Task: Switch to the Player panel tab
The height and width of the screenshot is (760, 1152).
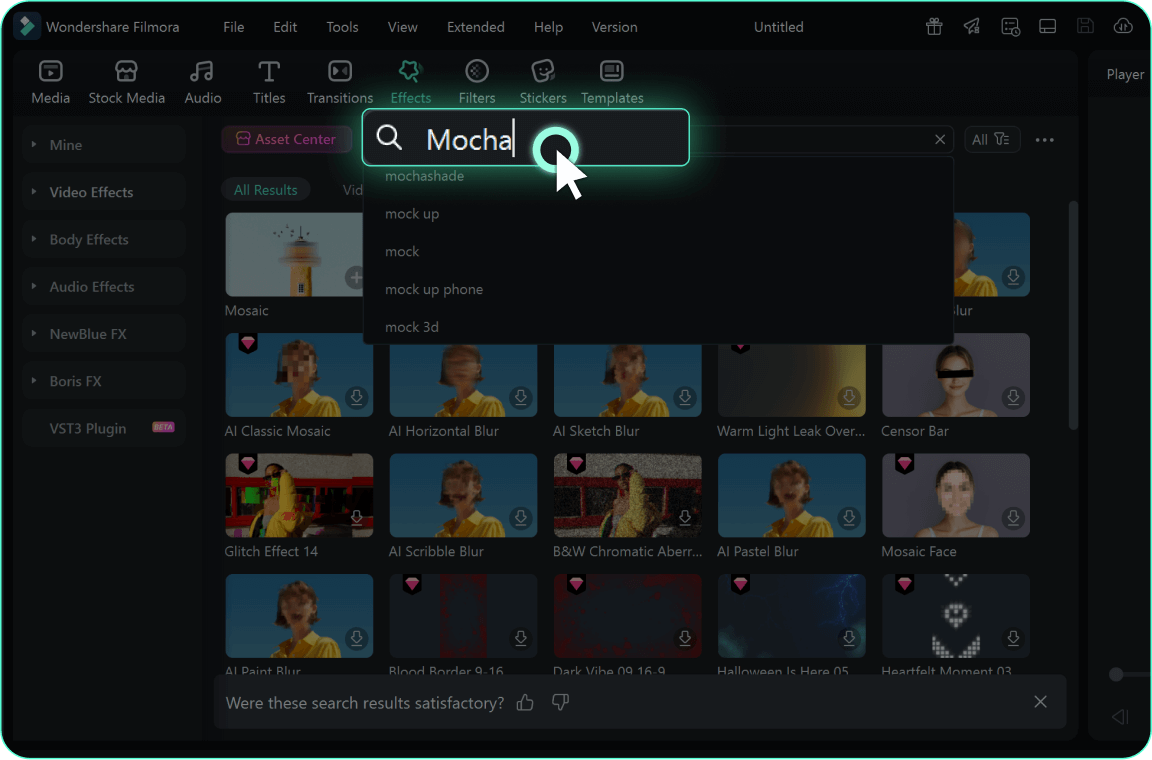Action: click(x=1124, y=74)
